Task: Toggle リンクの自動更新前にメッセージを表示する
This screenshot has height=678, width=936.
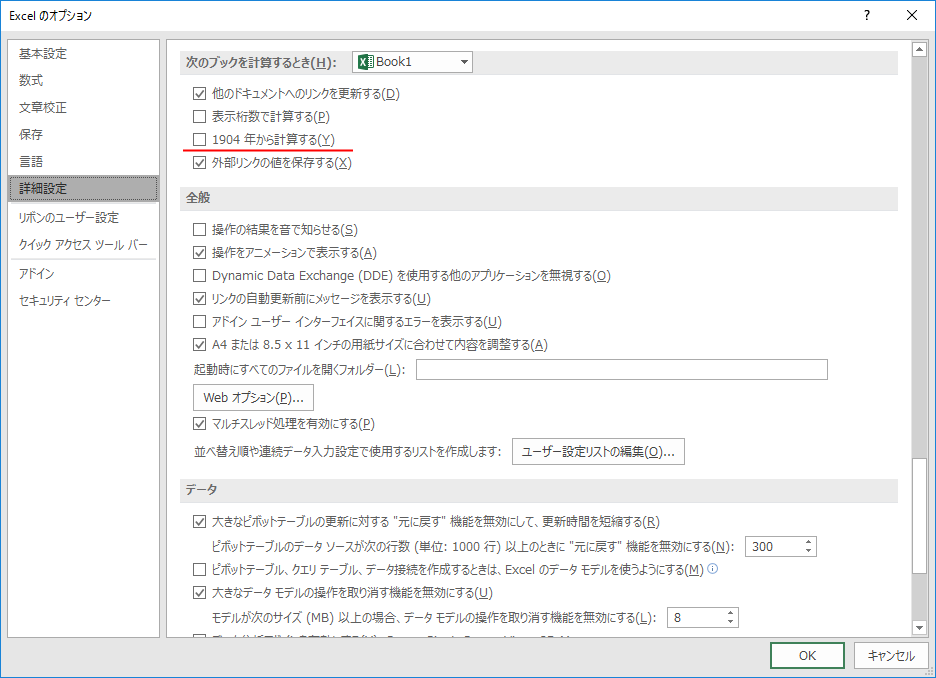Action: 199,298
